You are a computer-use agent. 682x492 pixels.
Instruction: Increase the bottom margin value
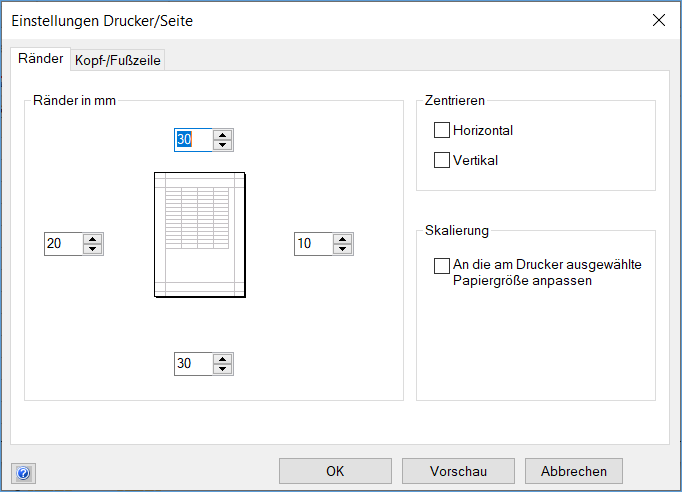tap(223, 359)
